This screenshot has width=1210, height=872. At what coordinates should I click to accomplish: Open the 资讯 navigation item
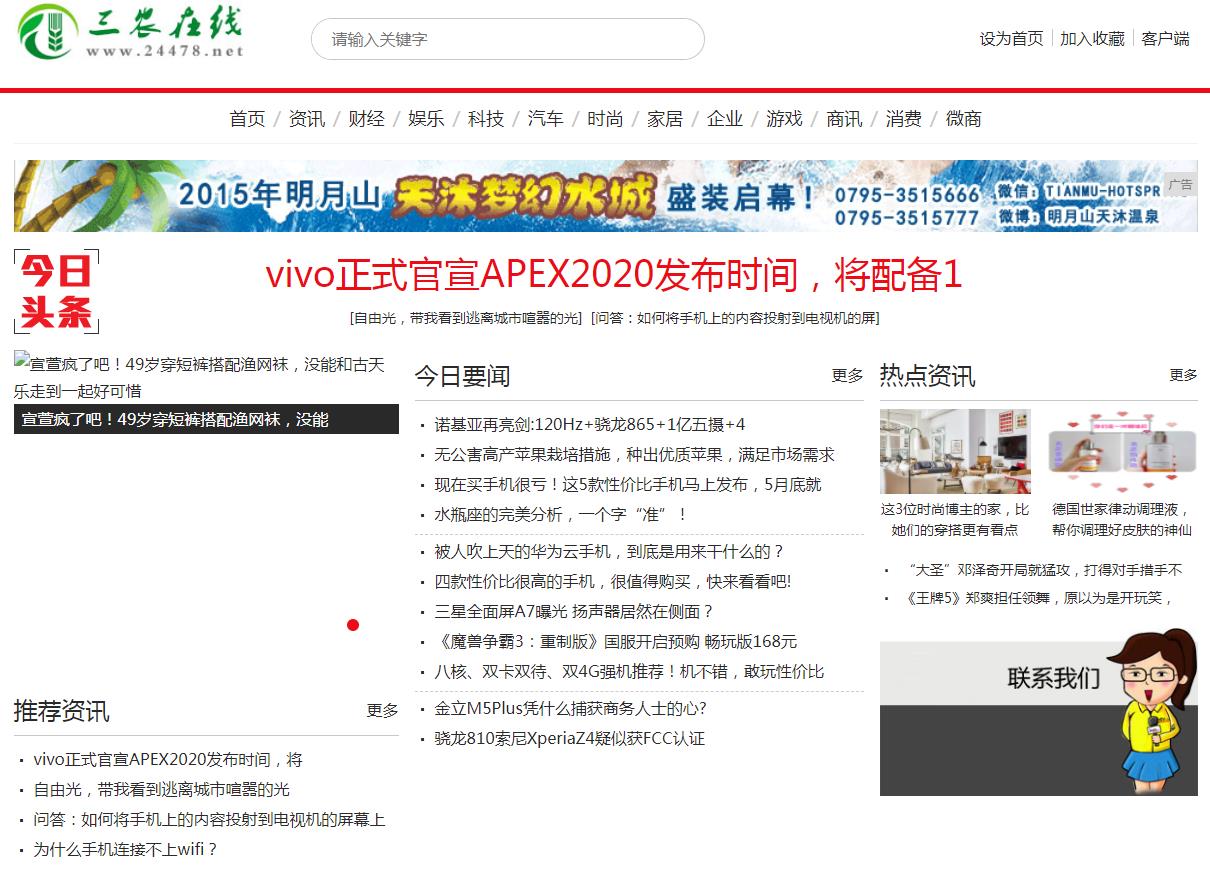point(307,119)
